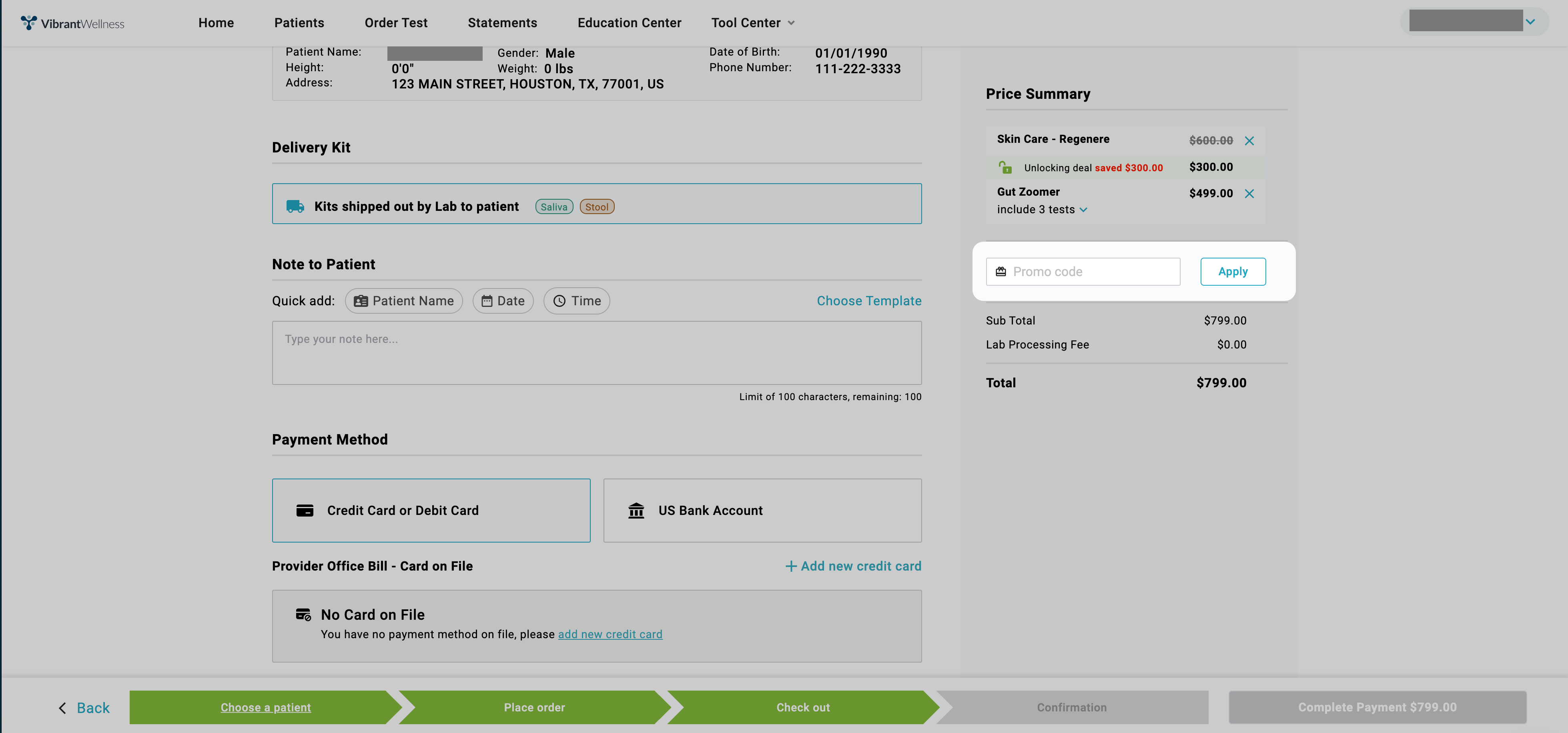Image resolution: width=1568 pixels, height=733 pixels.
Task: Click the date of birth 01/01/1990
Action: pyautogui.click(x=851, y=53)
